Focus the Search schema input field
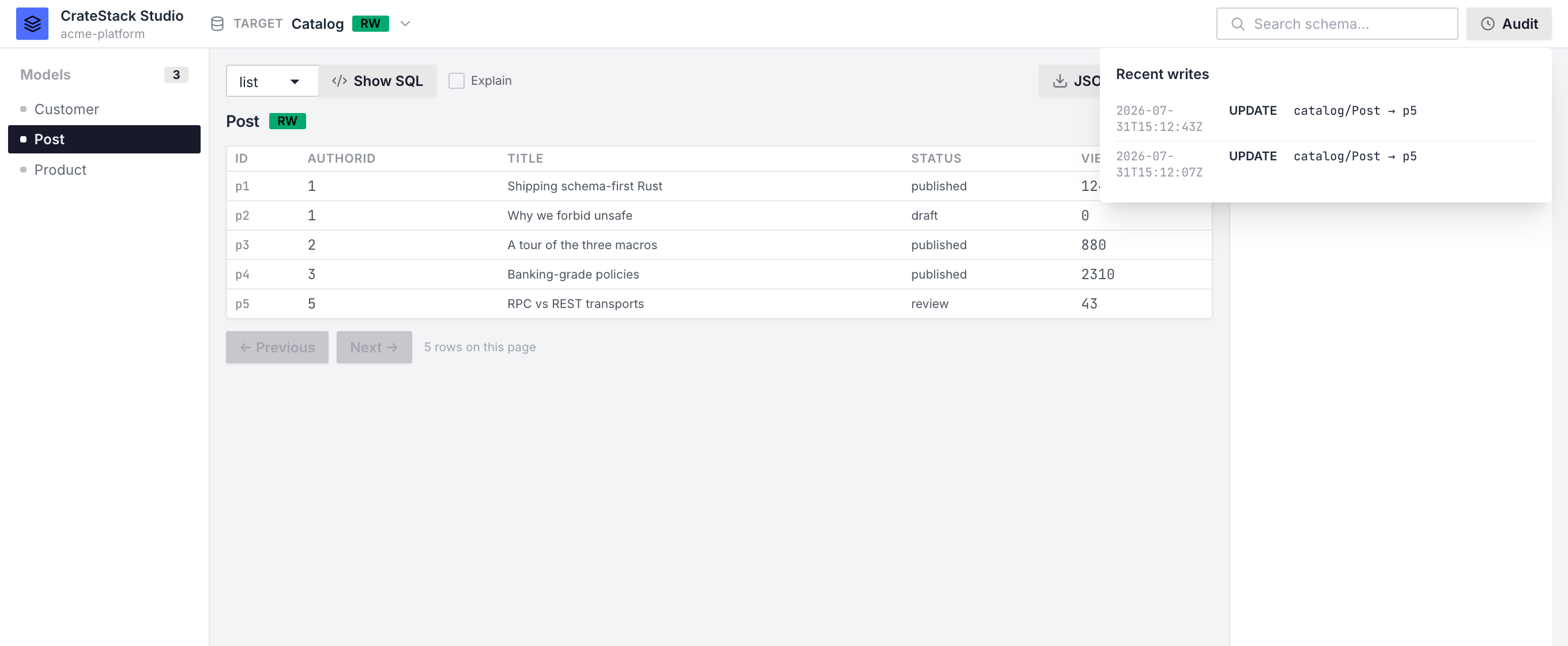This screenshot has width=1568, height=646. pyautogui.click(x=1337, y=24)
